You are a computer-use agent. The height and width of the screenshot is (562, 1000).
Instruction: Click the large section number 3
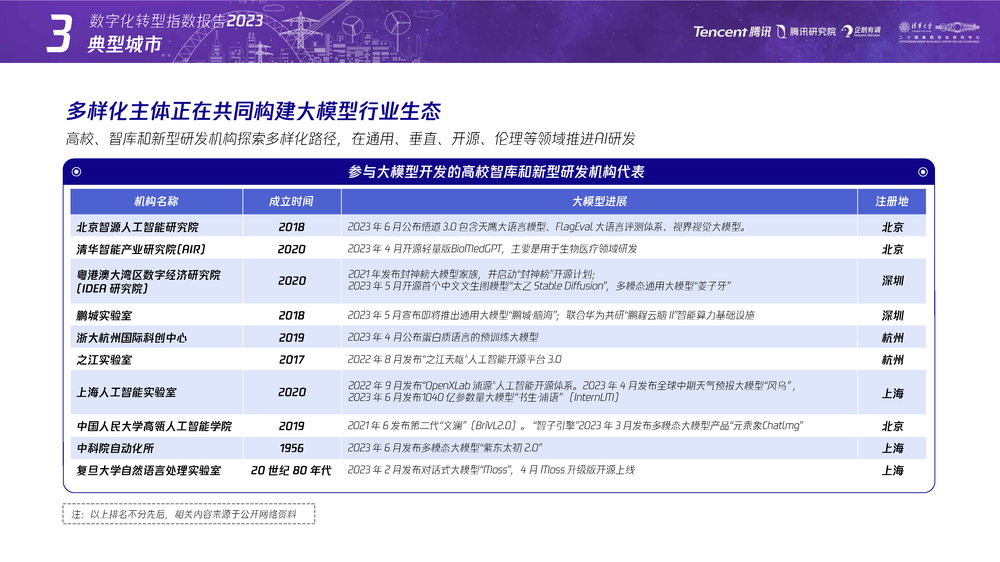tap(59, 34)
